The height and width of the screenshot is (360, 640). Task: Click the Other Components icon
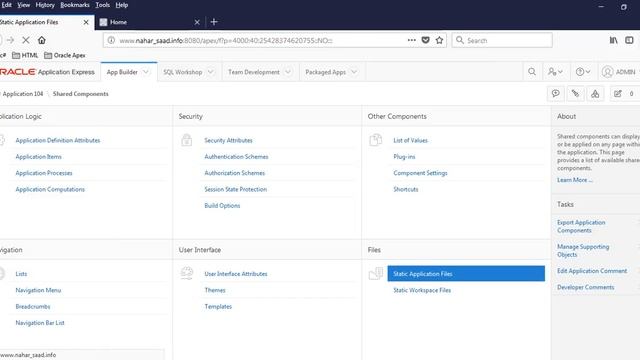tap(376, 140)
